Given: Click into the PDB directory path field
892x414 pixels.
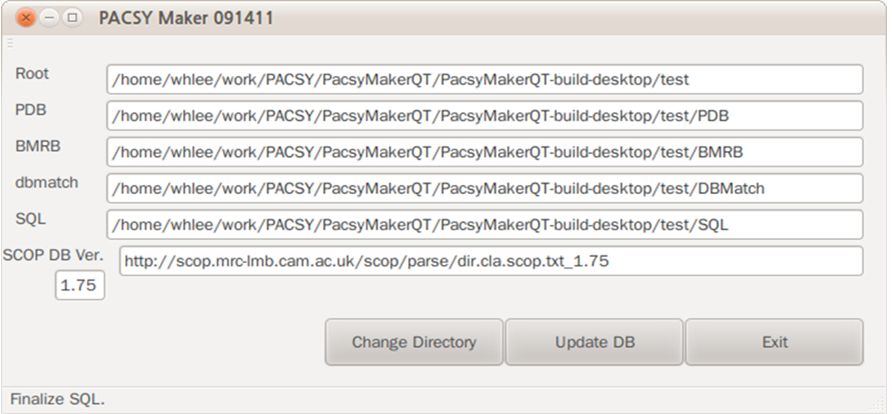Looking at the screenshot, I should click(485, 115).
